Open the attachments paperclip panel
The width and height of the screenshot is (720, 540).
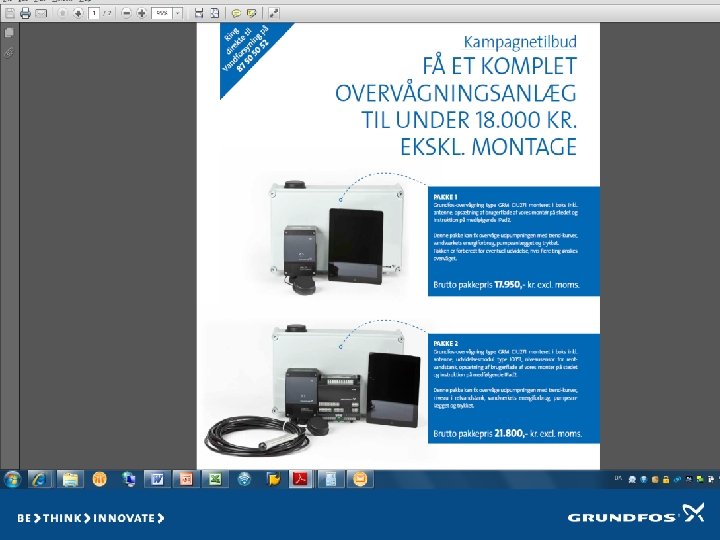[9, 52]
